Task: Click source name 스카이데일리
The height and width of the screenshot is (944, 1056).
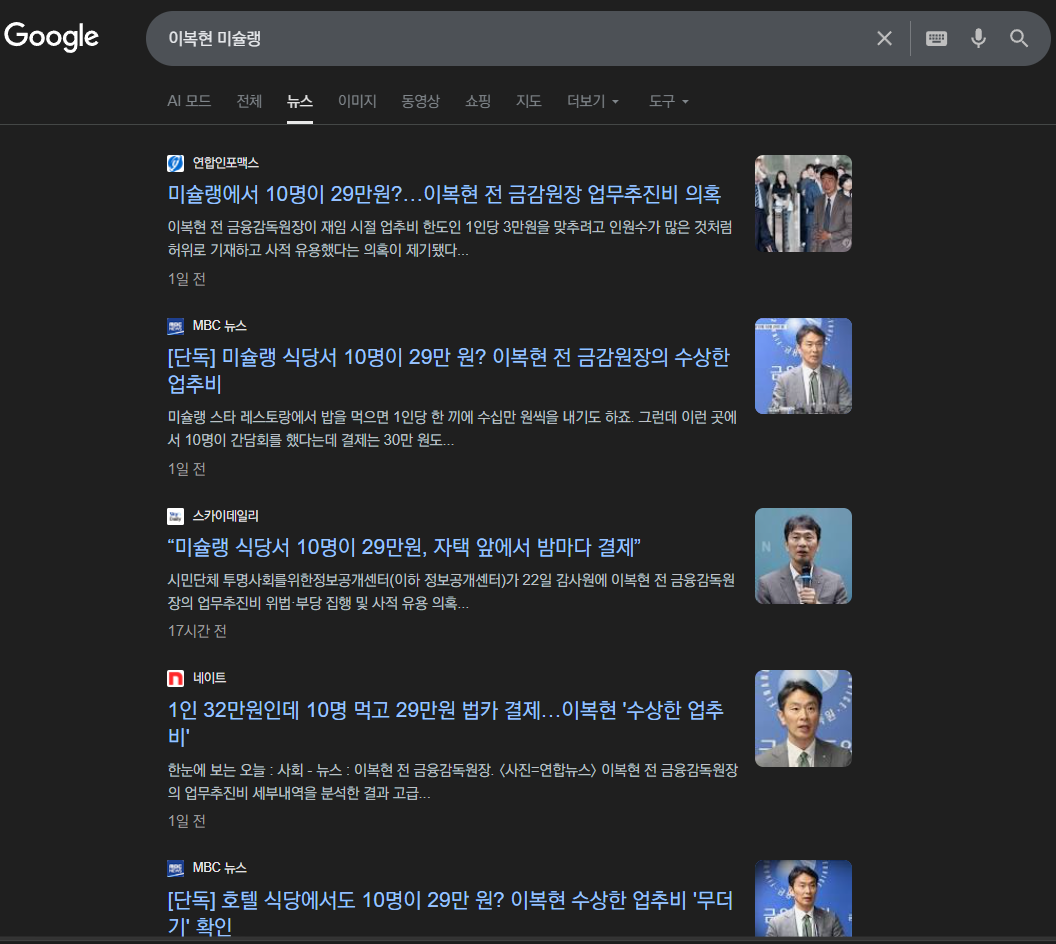Action: click(x=226, y=516)
